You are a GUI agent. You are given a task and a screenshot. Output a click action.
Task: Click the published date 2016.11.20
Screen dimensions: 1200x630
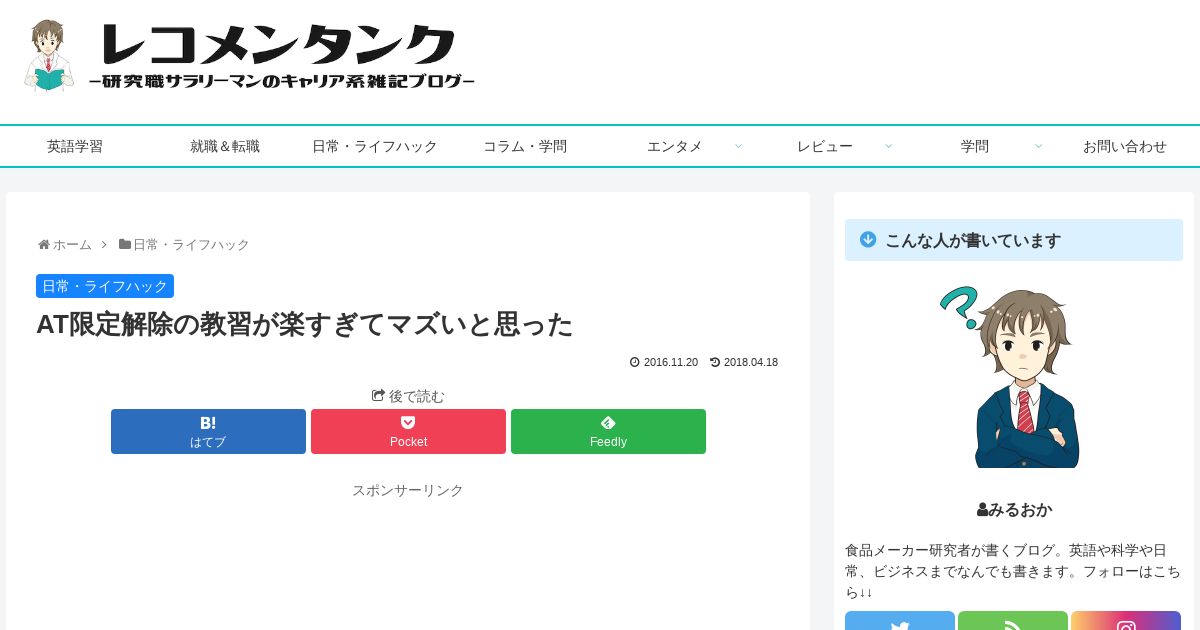[x=671, y=362]
